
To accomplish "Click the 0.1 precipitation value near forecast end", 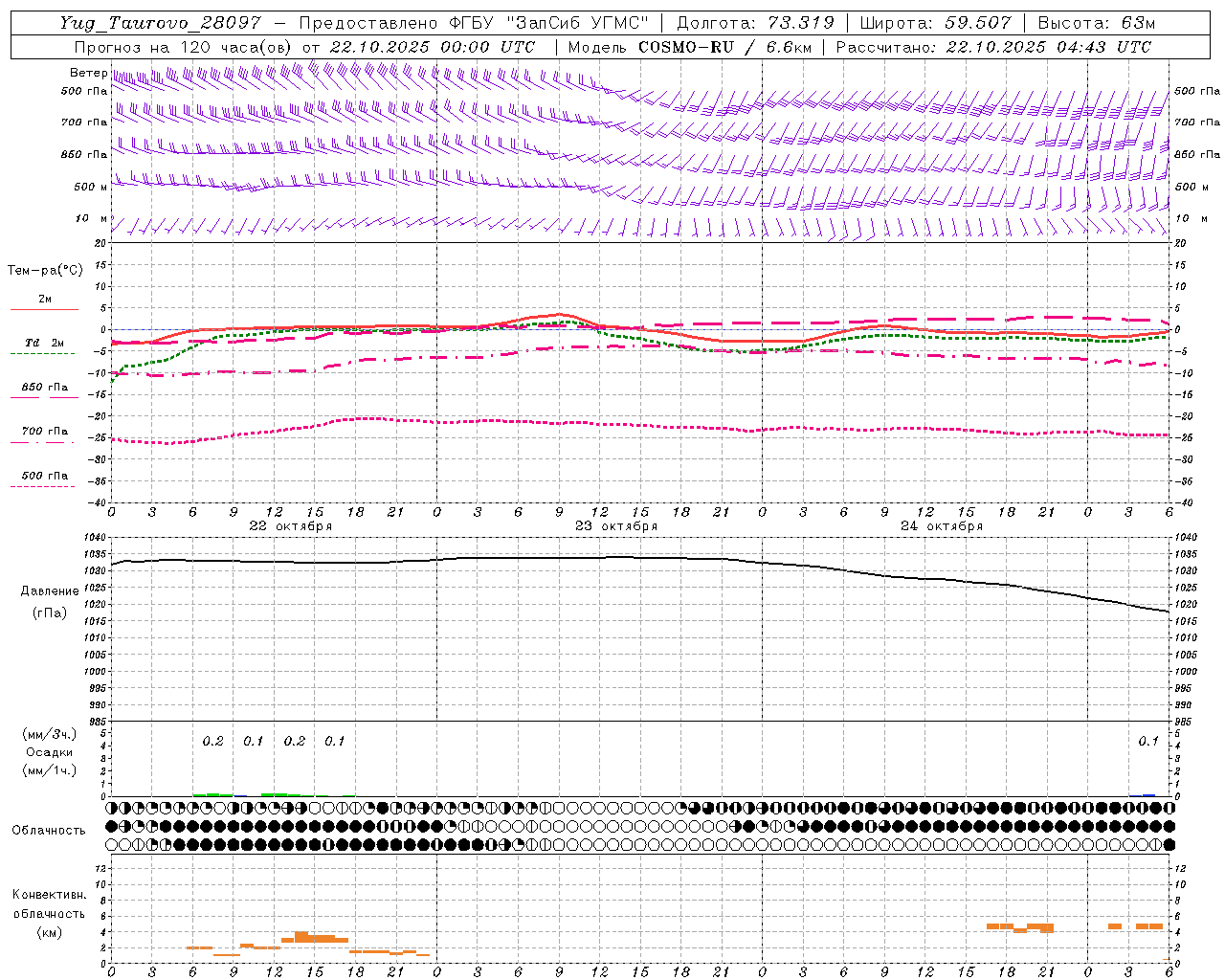I will [1148, 742].
